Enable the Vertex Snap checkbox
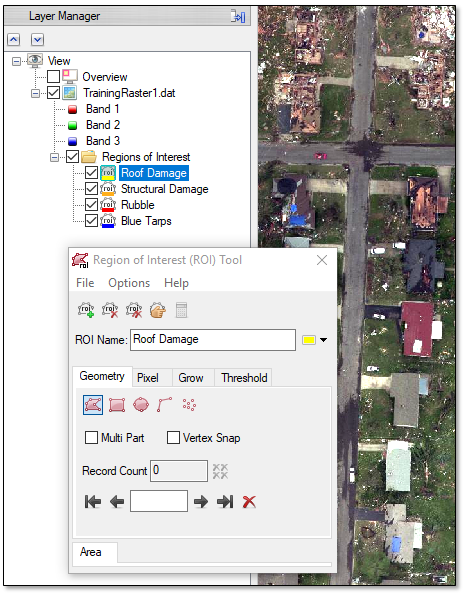The height and width of the screenshot is (593, 465). 173,438
